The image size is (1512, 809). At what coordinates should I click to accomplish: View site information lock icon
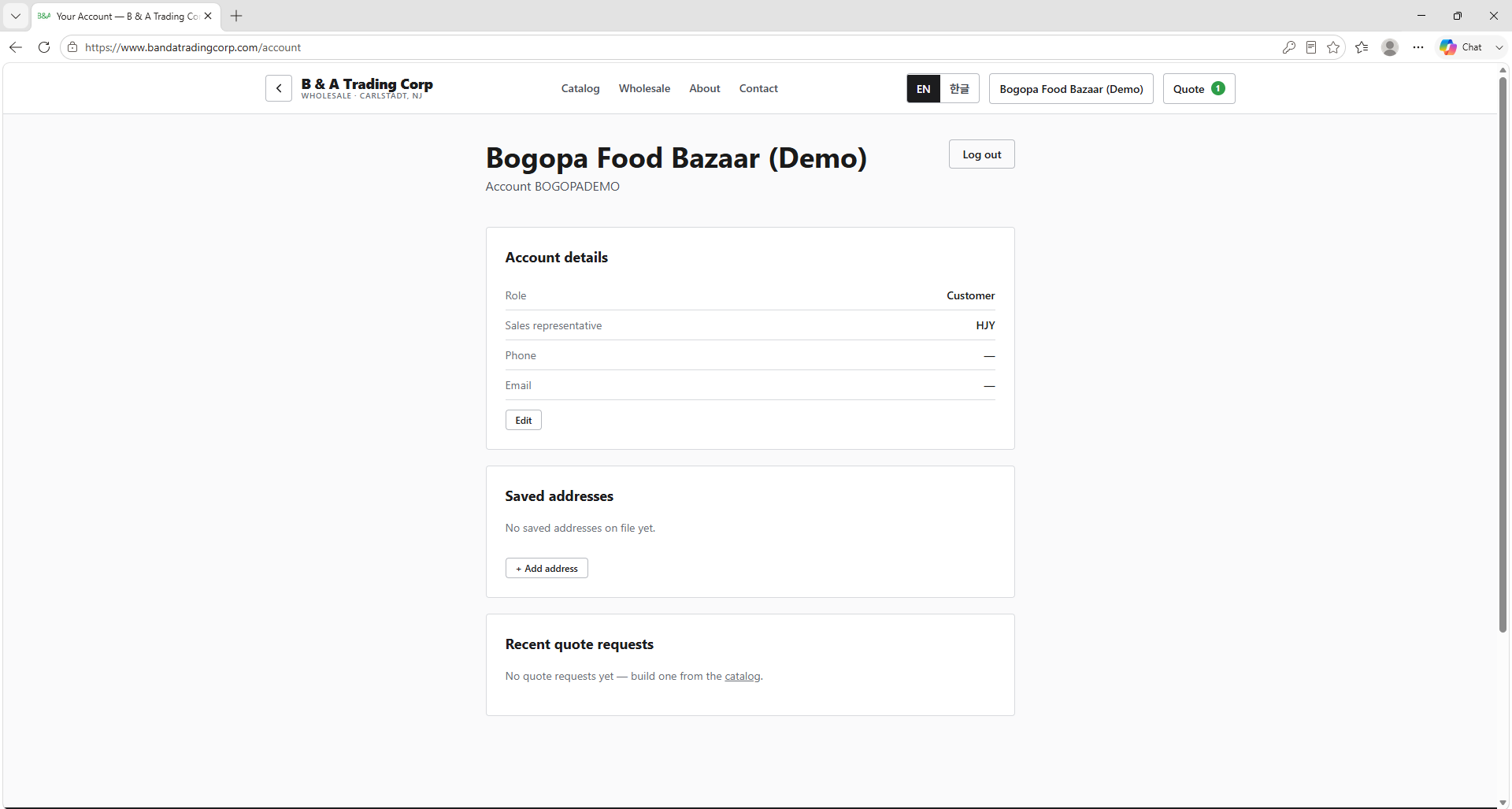[72, 47]
